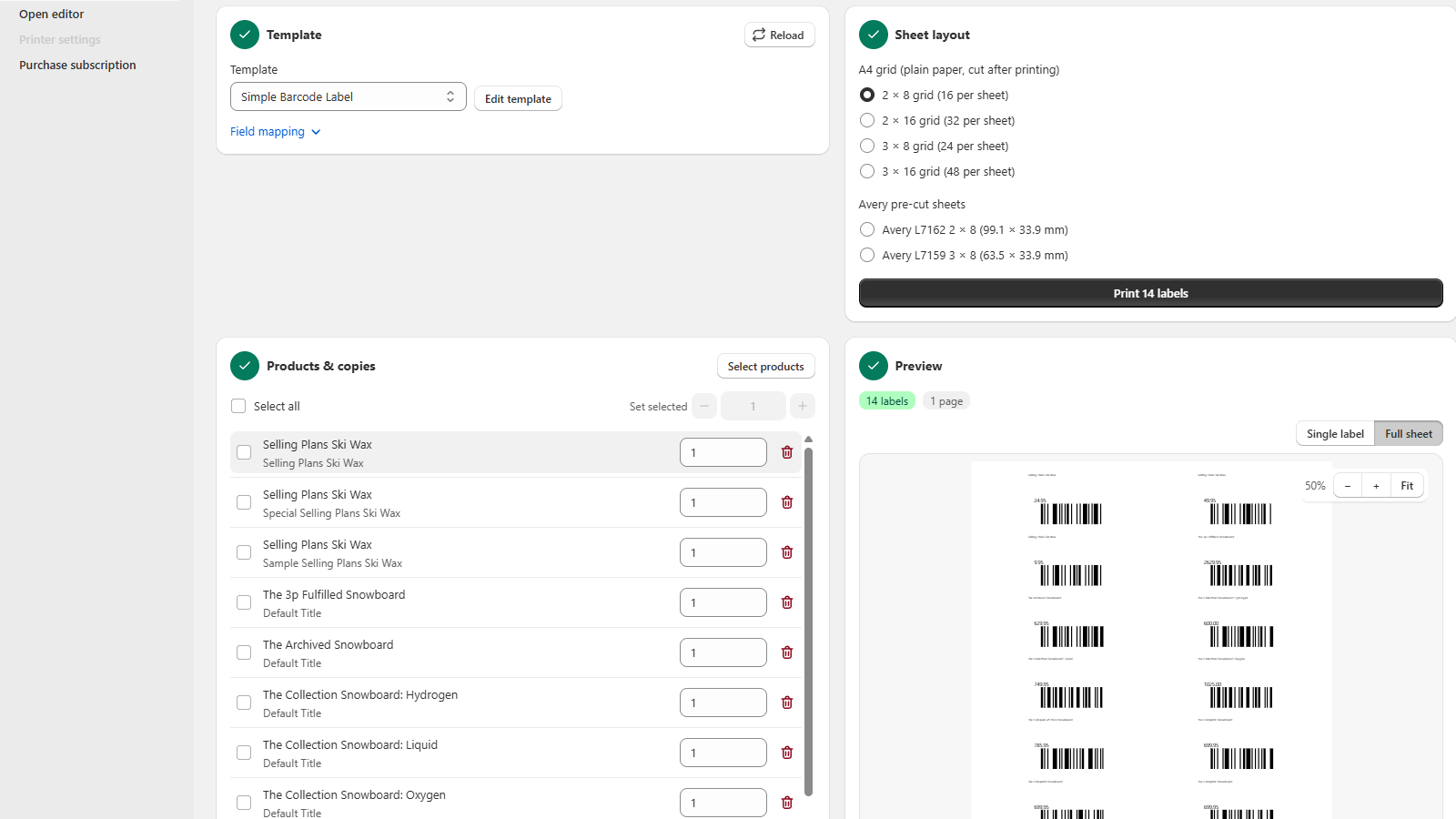The image size is (1456, 819).
Task: Open the Simple Barcode Label template dropdown
Action: coord(349,96)
